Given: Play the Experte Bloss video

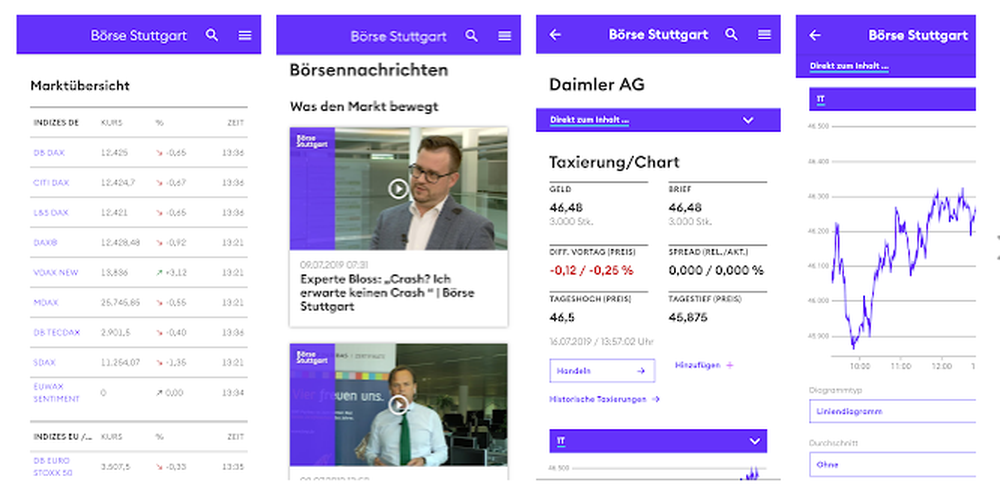Looking at the screenshot, I should [x=398, y=189].
